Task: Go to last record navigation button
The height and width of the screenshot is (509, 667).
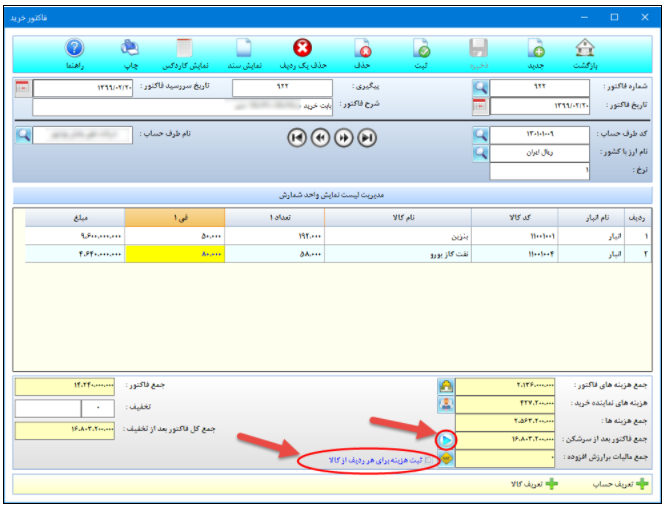Action: point(367,138)
